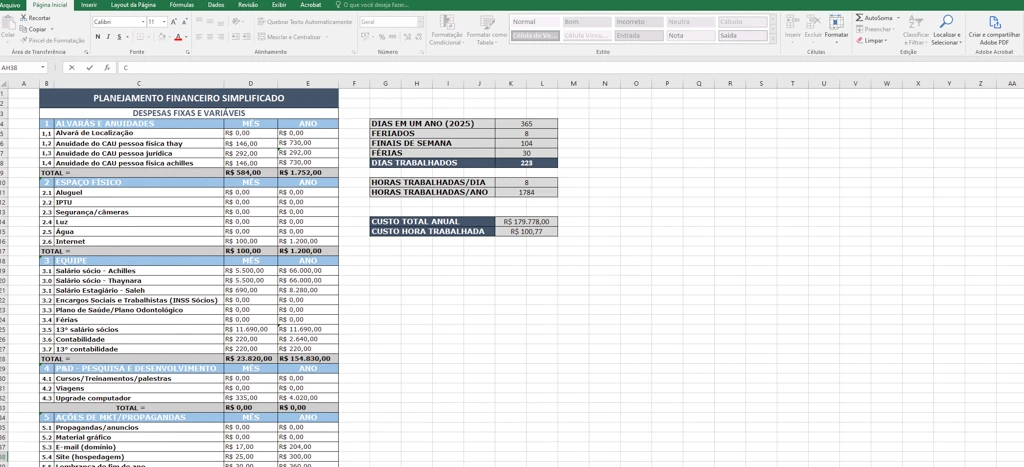Toggle bold formatting (N)
Viewport: 1024px width, 467px height.
coord(97,37)
